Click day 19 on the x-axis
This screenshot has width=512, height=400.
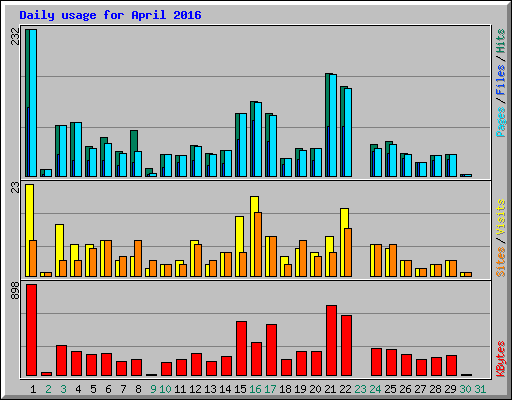(300, 389)
